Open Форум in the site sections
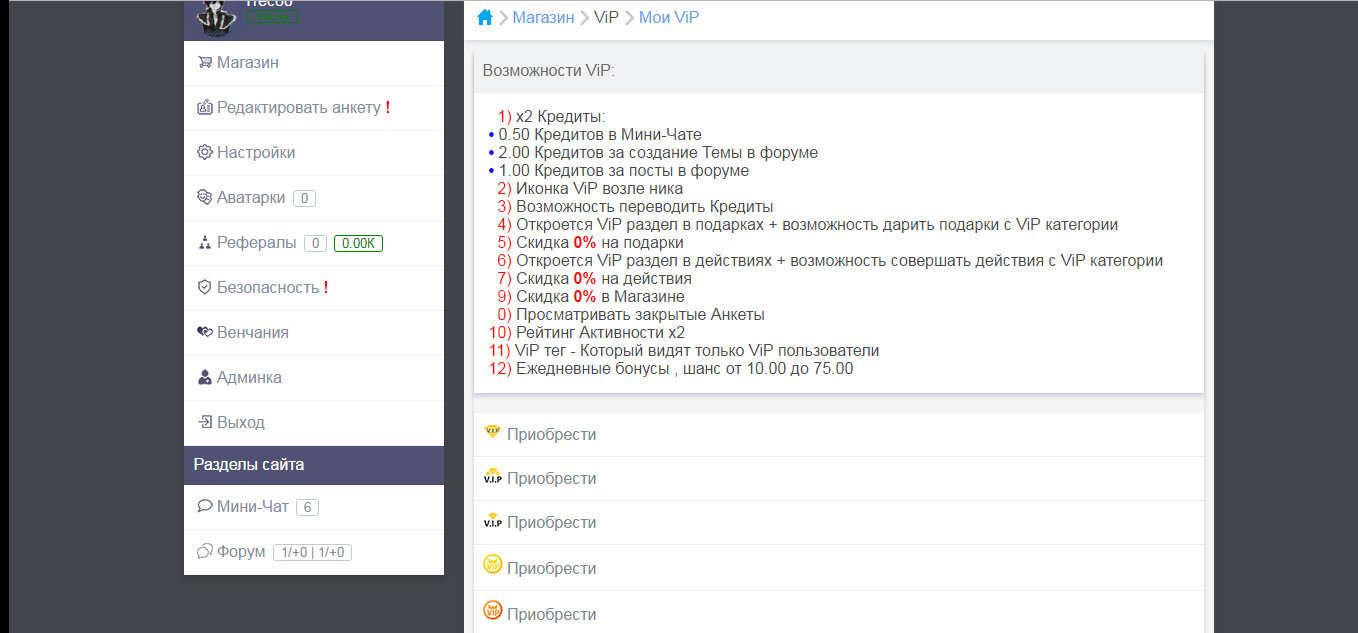 tap(241, 551)
